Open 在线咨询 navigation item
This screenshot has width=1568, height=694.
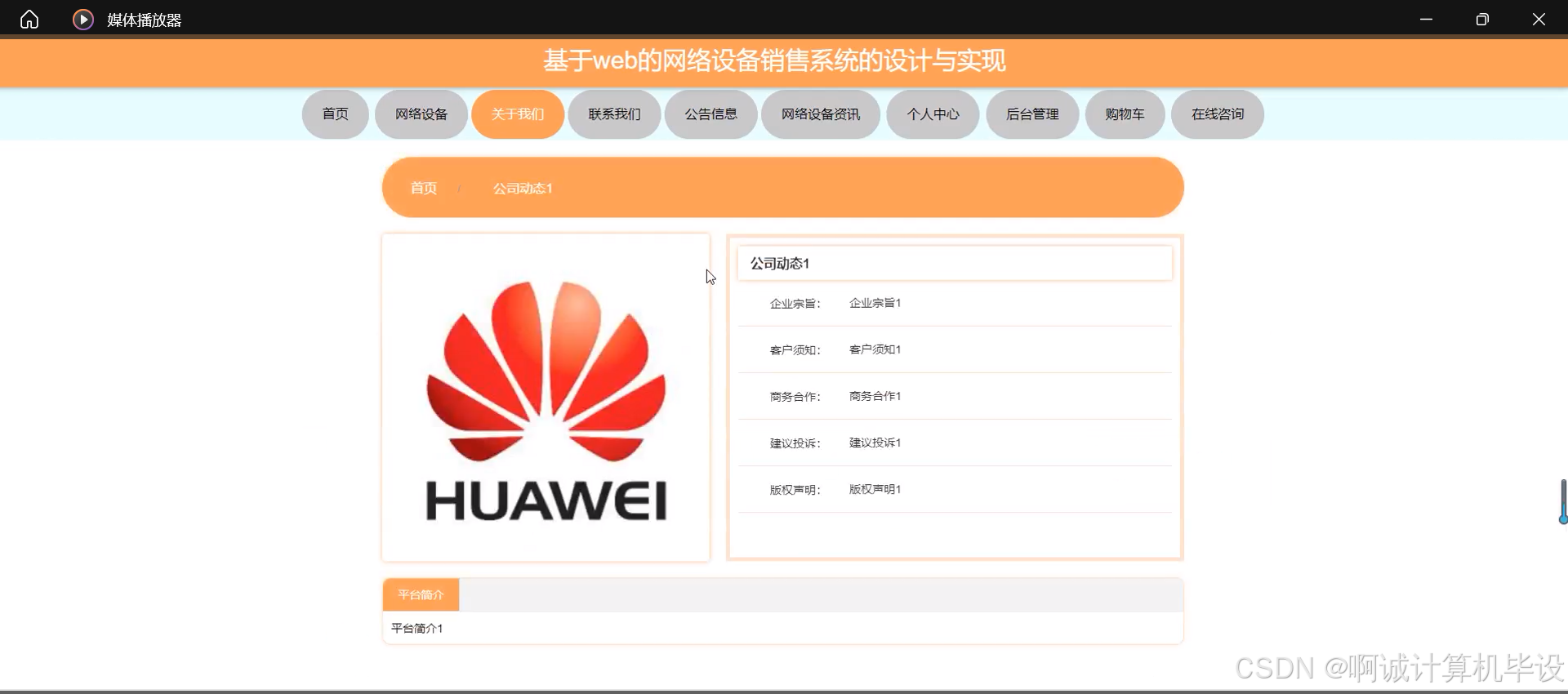coord(1218,114)
